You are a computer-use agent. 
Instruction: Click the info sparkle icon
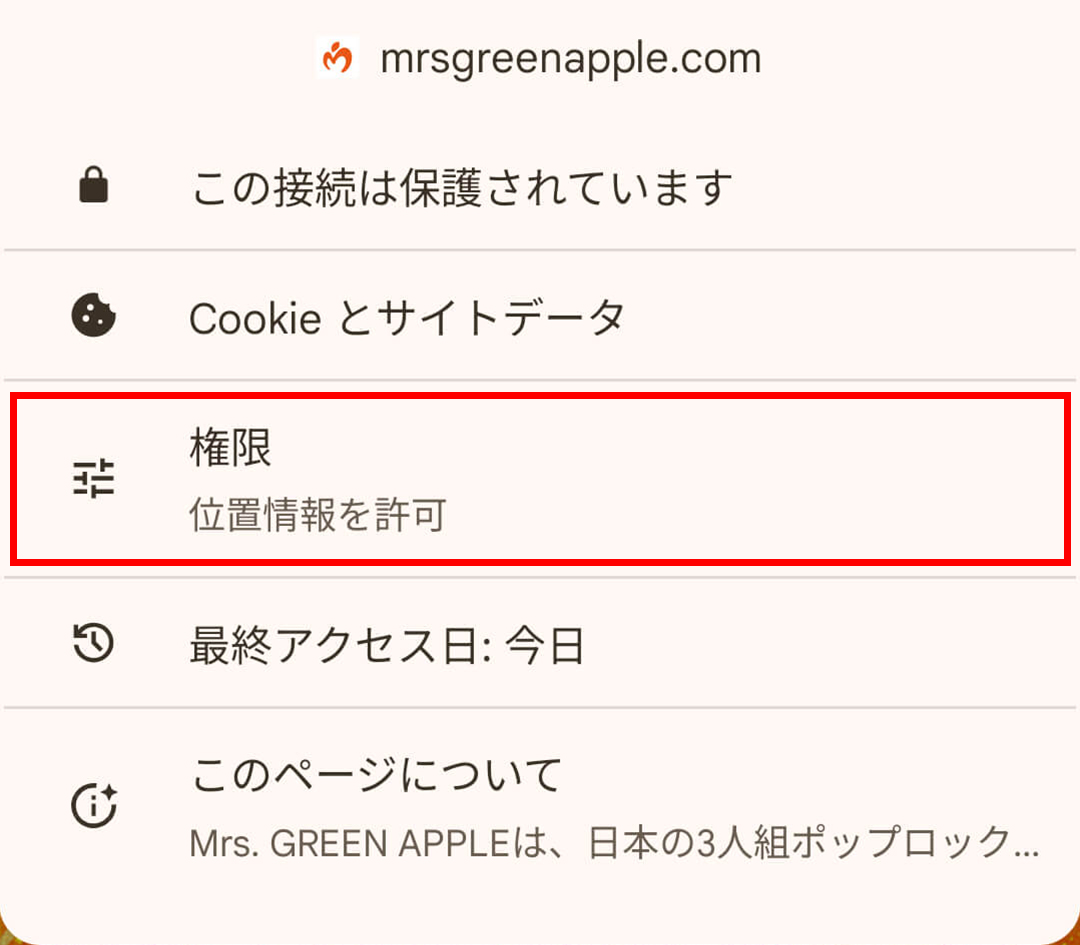(94, 804)
